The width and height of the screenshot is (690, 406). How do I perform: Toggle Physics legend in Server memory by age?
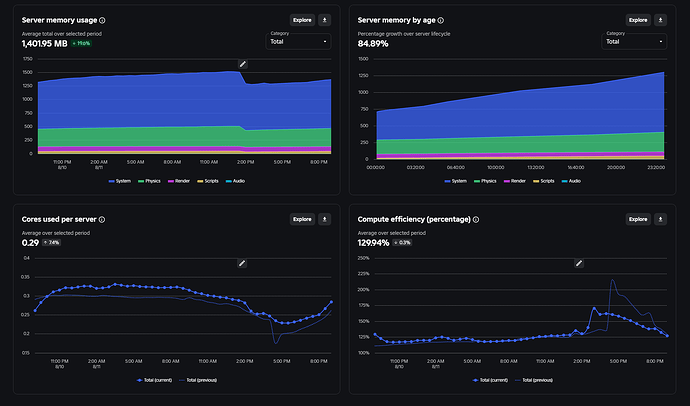point(485,181)
